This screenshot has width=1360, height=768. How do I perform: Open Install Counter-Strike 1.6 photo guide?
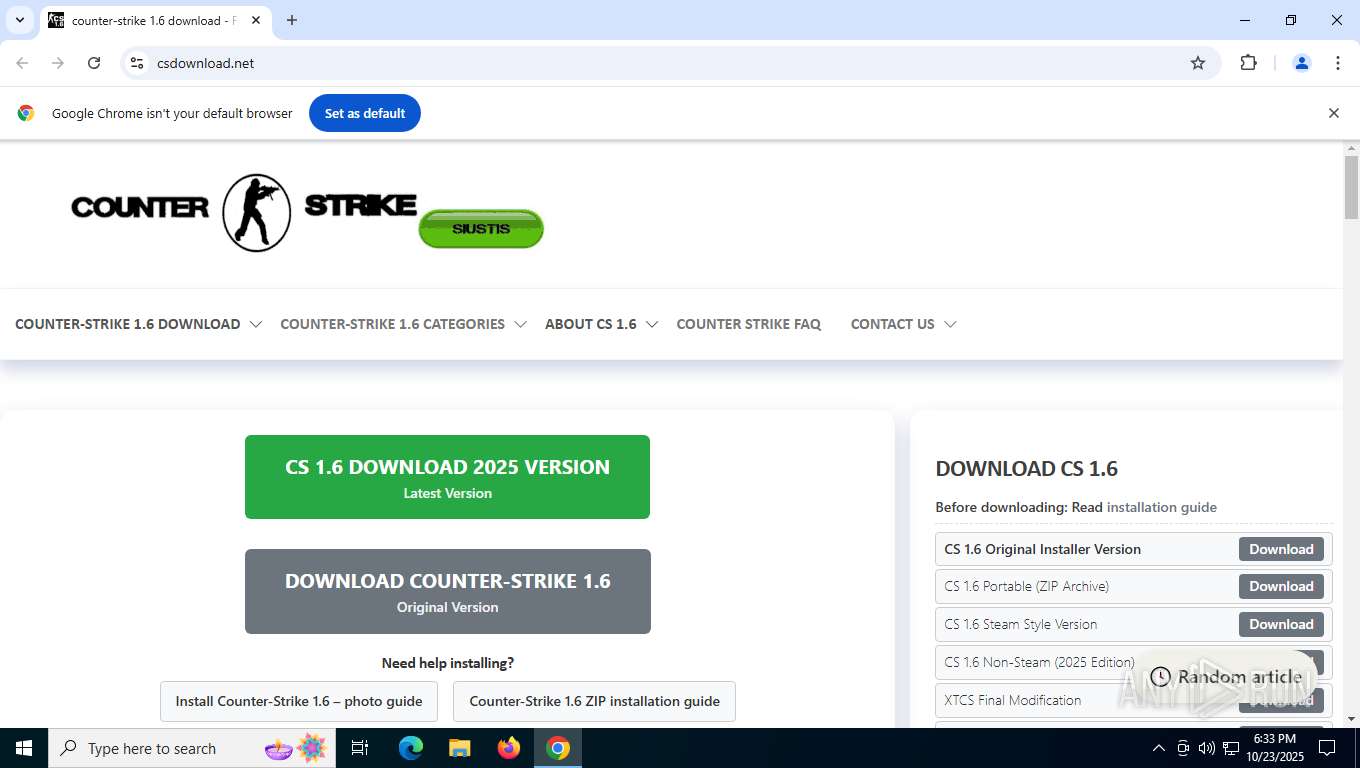(x=299, y=701)
